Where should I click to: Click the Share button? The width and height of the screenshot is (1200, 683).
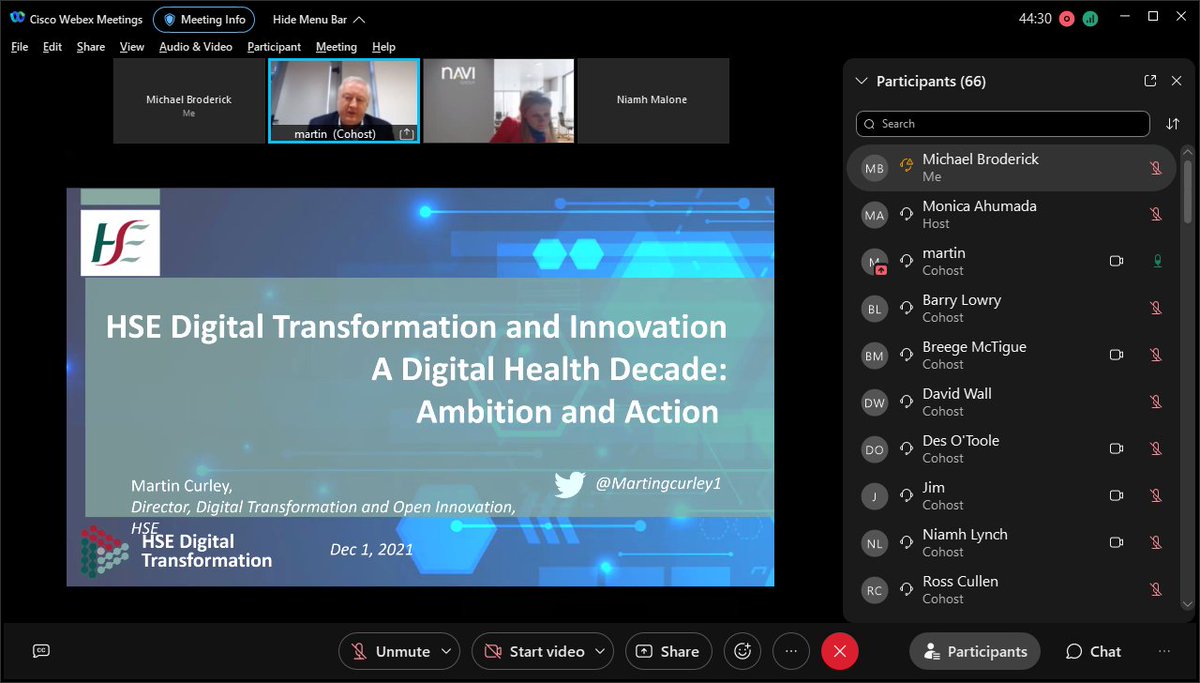pos(668,651)
